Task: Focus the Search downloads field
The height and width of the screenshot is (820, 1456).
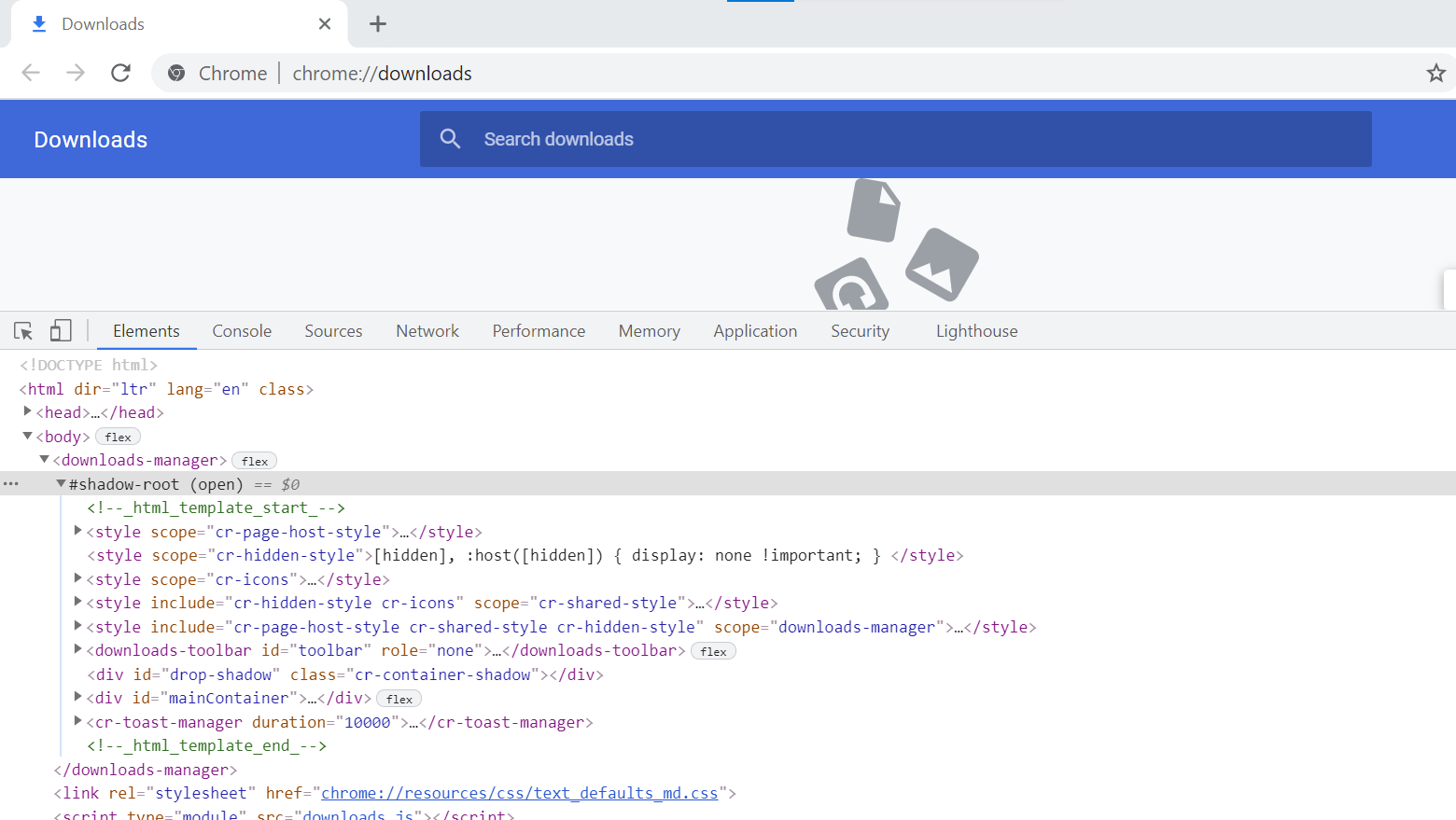Action: coord(896,139)
